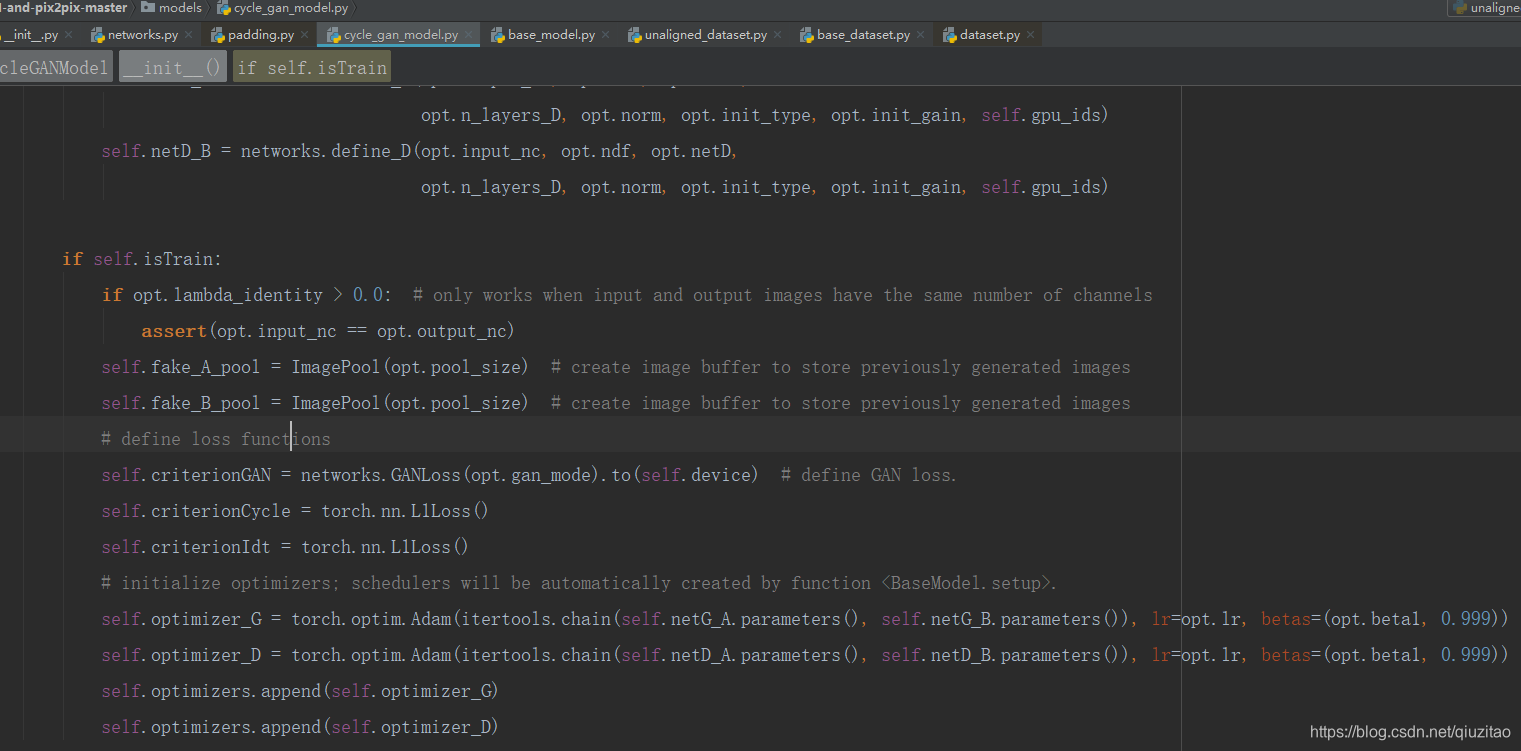Image resolution: width=1521 pixels, height=751 pixels.
Task: Click the '# define GAN loss.' comment
Action: click(x=869, y=475)
